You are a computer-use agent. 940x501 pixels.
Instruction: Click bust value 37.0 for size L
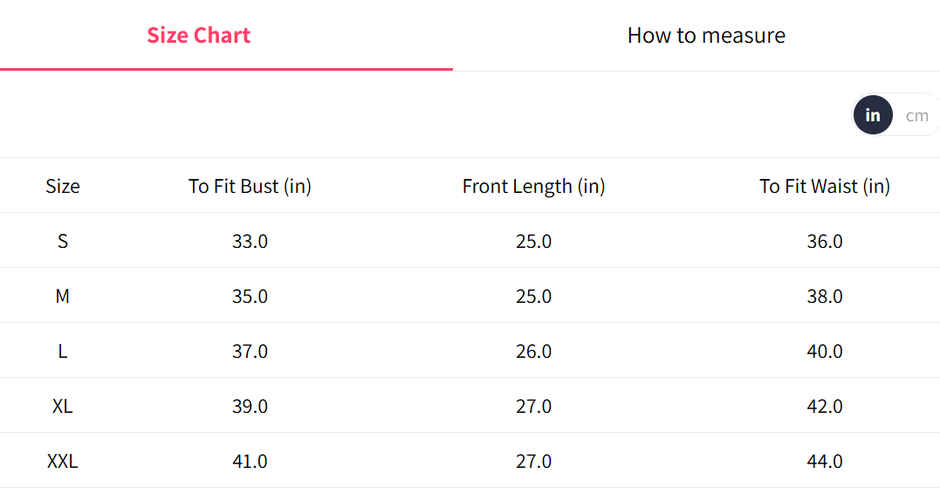pos(250,351)
